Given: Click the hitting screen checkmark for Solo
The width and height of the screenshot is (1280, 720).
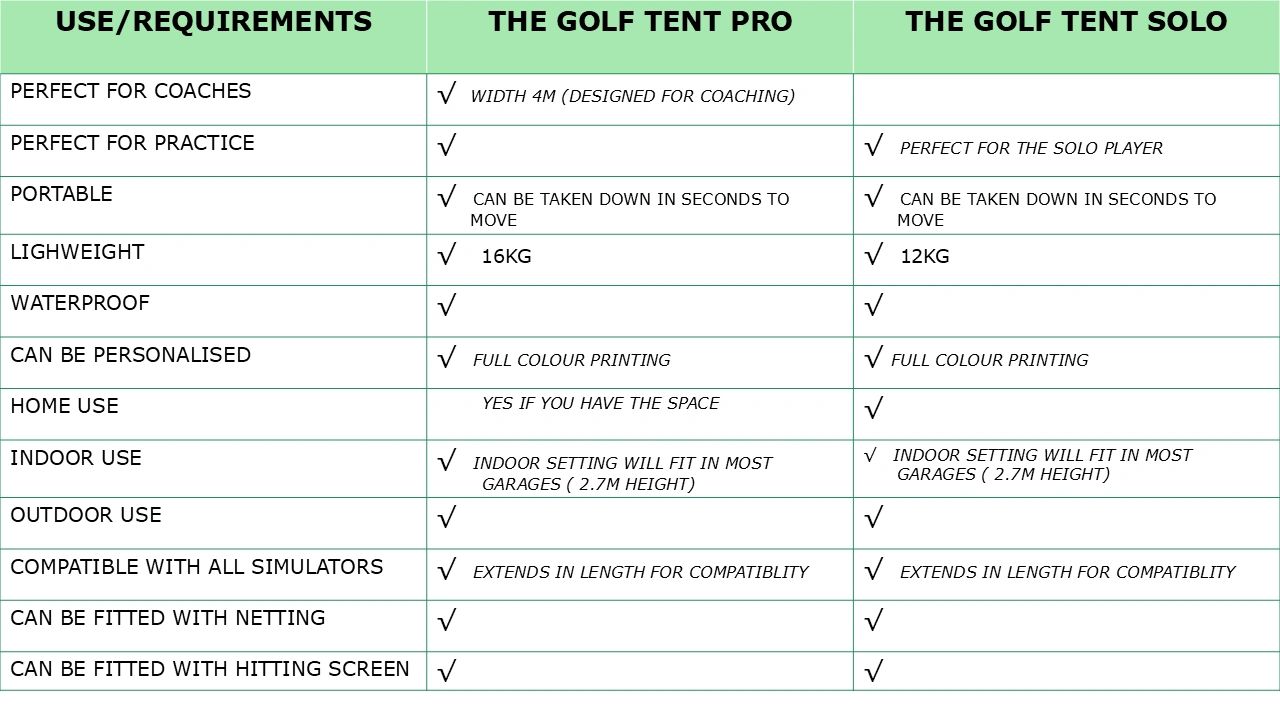Looking at the screenshot, I should [874, 670].
